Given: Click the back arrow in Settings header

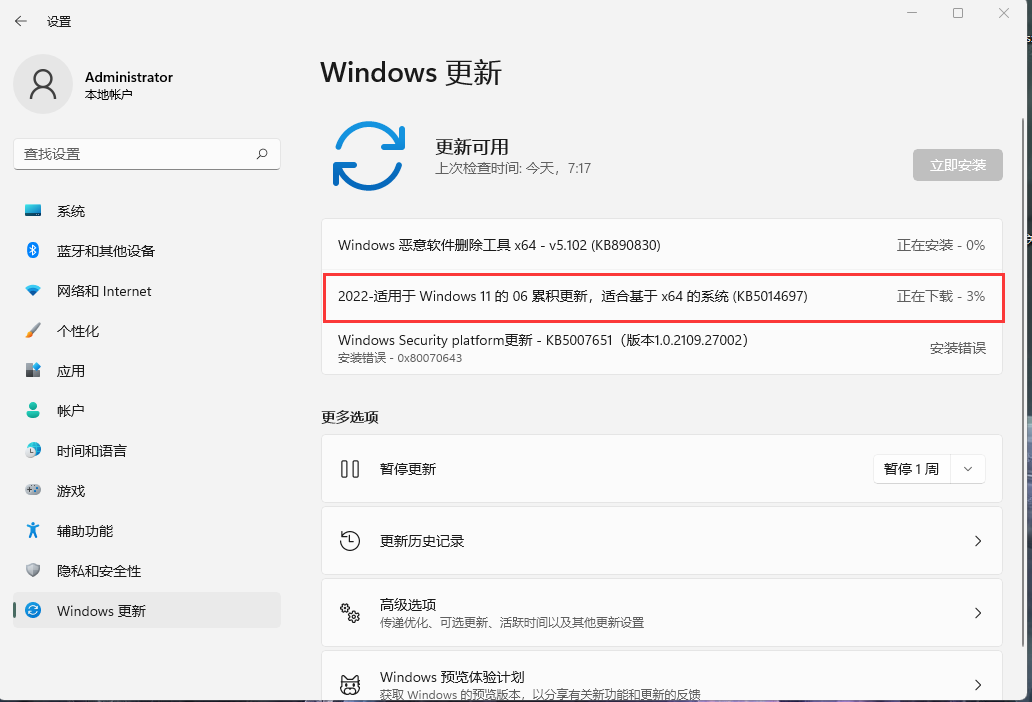Looking at the screenshot, I should coord(21,21).
